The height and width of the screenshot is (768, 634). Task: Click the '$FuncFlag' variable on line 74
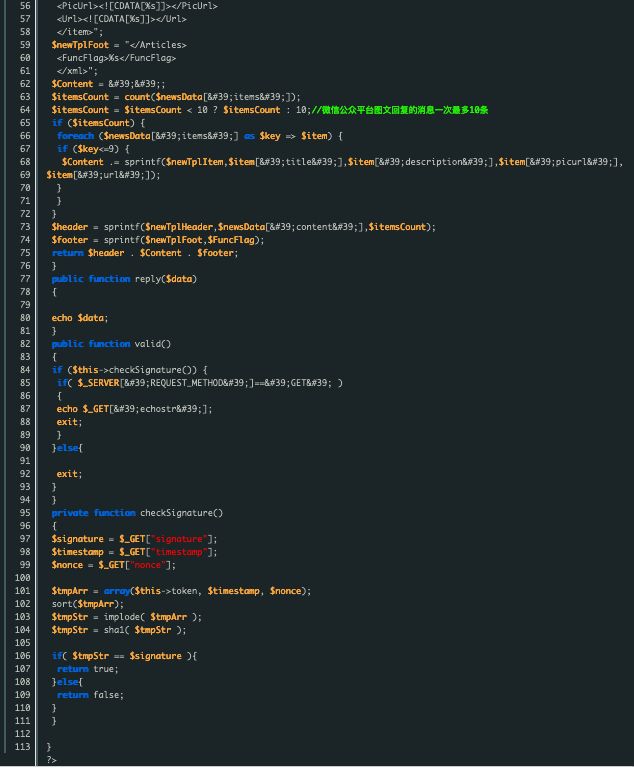pyautogui.click(x=231, y=240)
